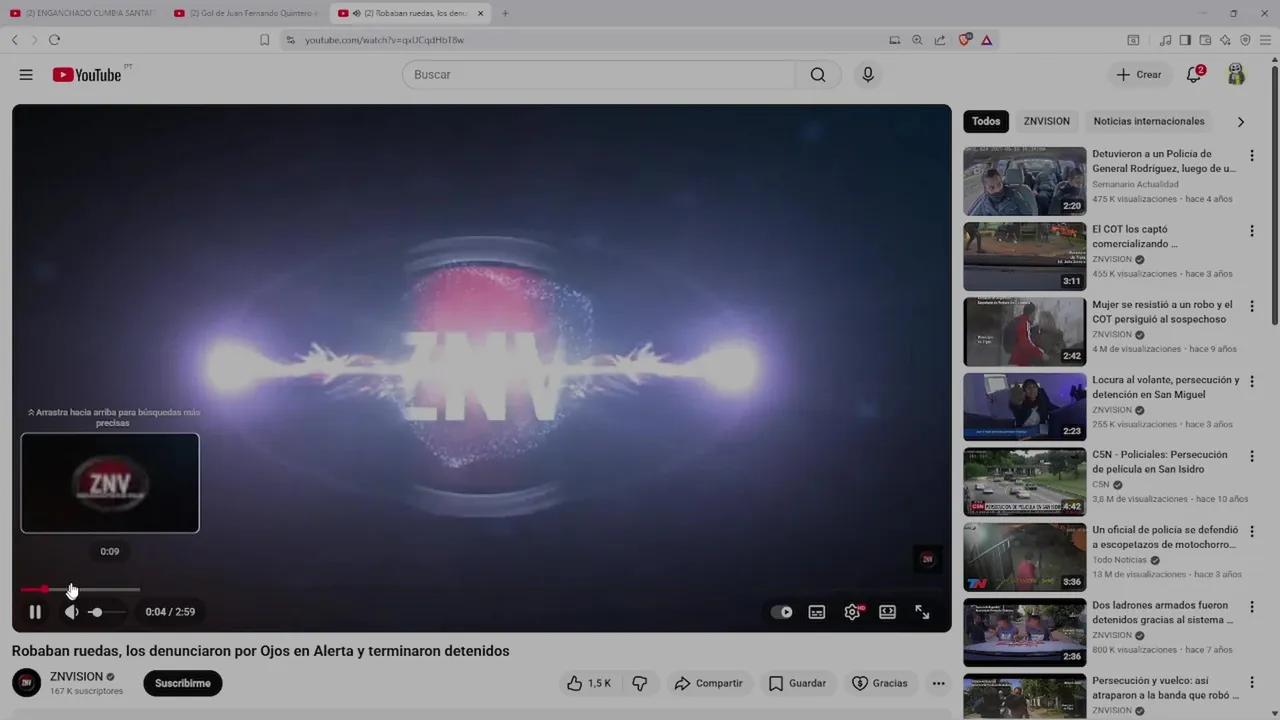The image size is (1280, 720).
Task: Open the Brave wallet icon
Action: [x=1205, y=40]
